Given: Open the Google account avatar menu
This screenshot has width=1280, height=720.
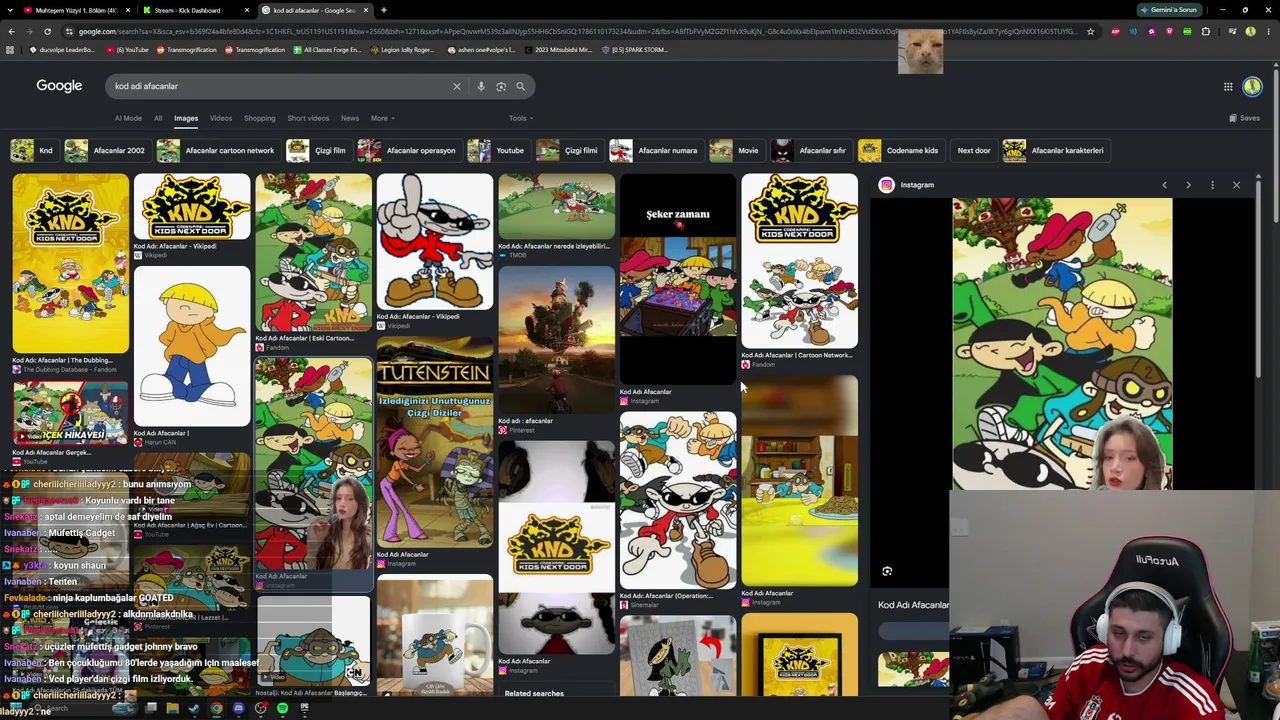Looking at the screenshot, I should (1252, 87).
